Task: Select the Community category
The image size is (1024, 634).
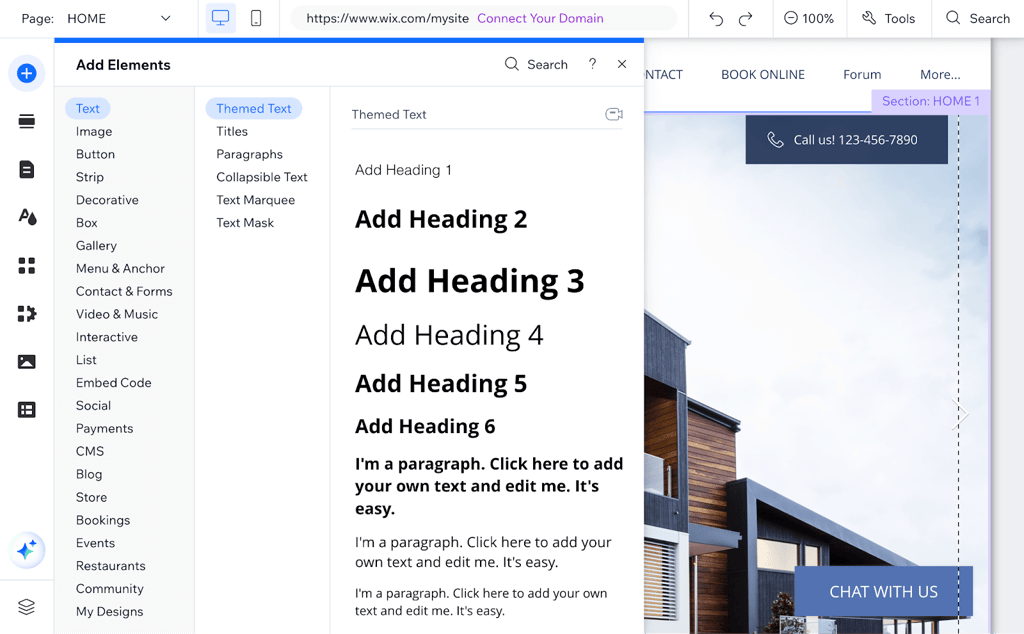Action: click(110, 588)
